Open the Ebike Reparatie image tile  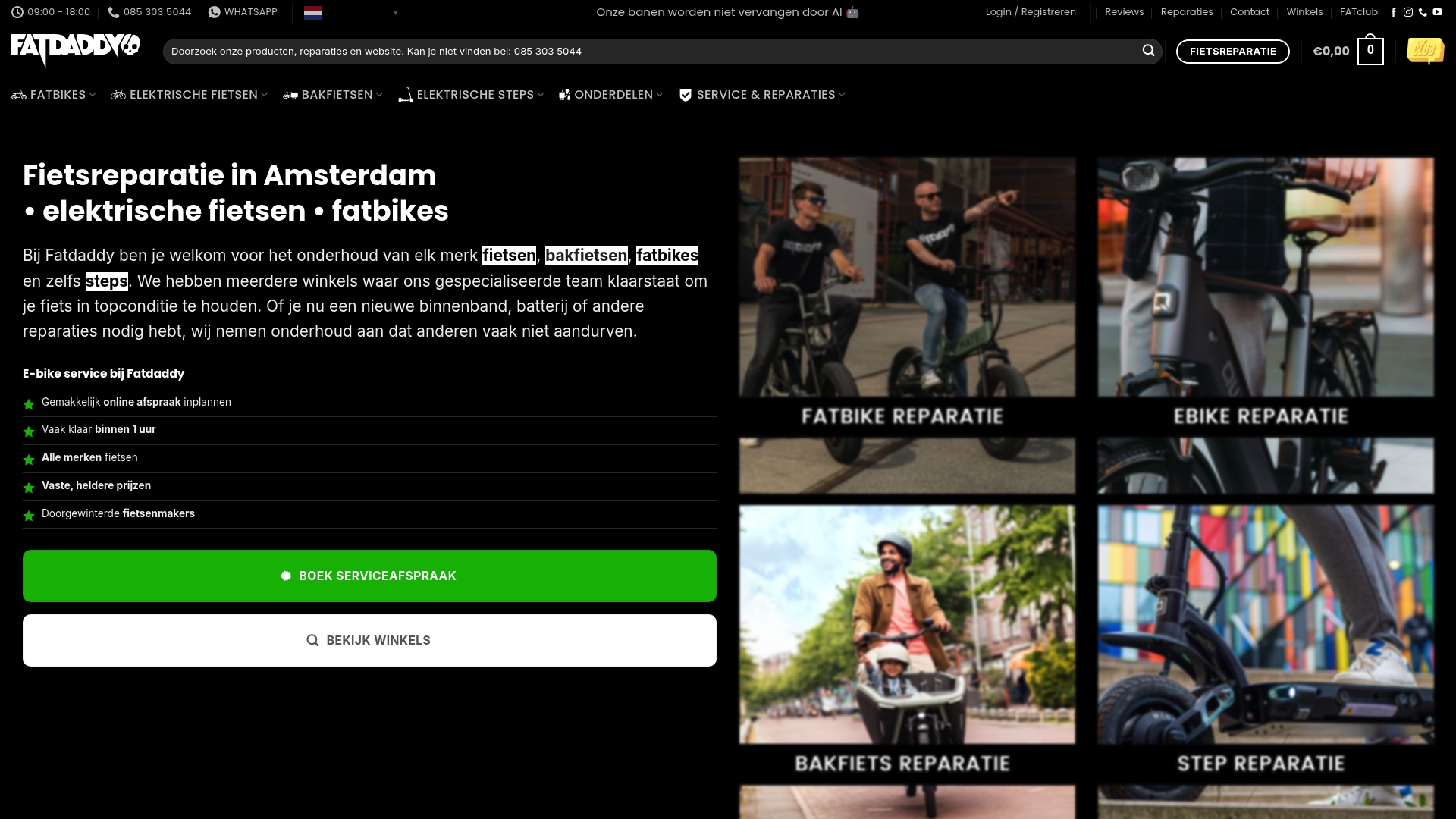1266,325
